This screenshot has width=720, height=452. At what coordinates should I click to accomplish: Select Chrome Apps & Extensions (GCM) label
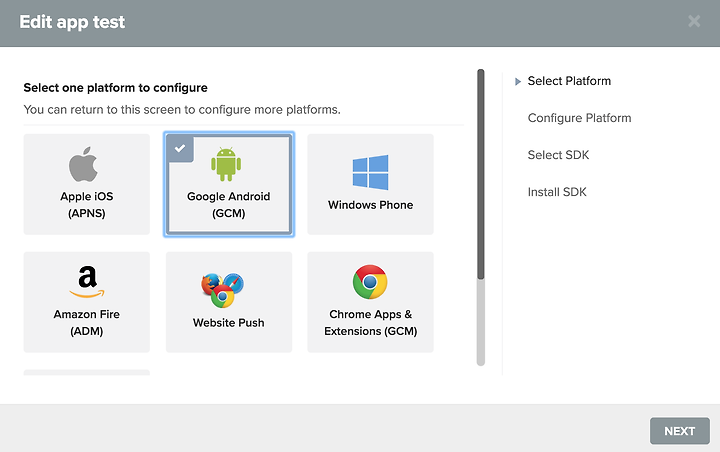tap(371, 322)
